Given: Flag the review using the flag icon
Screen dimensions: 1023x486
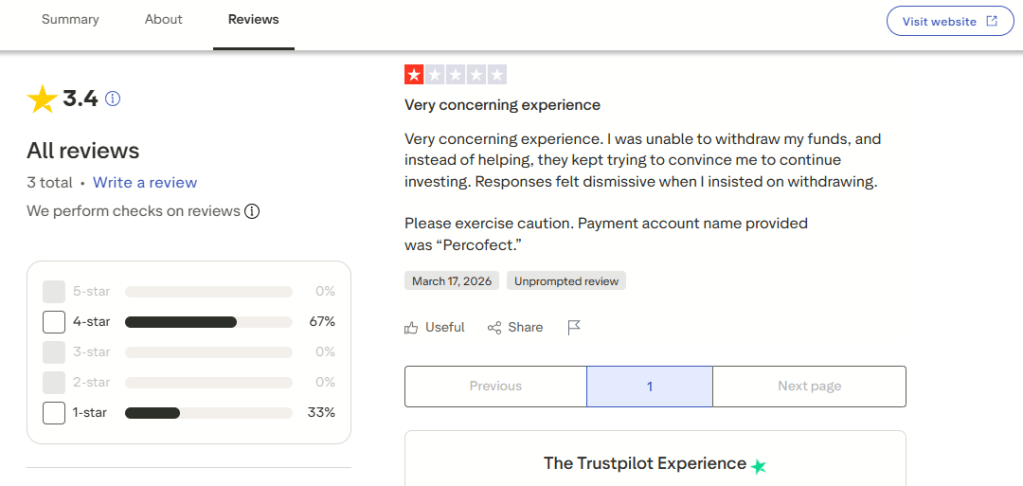Looking at the screenshot, I should click(x=574, y=327).
